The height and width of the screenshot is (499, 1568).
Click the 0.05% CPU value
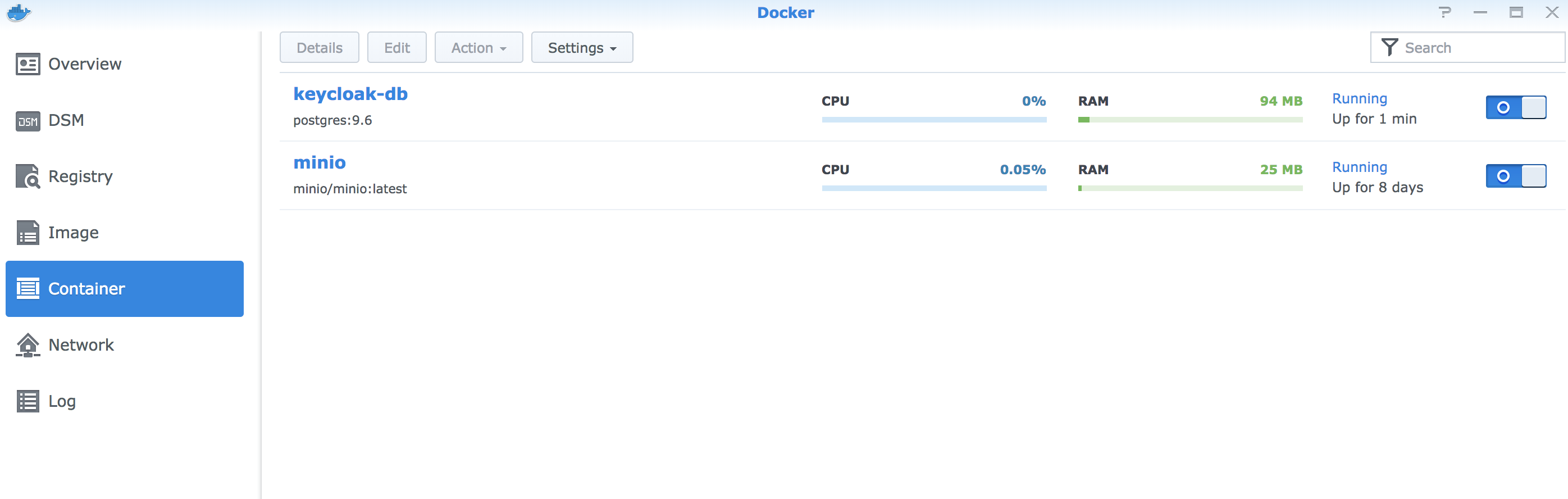(x=1023, y=170)
